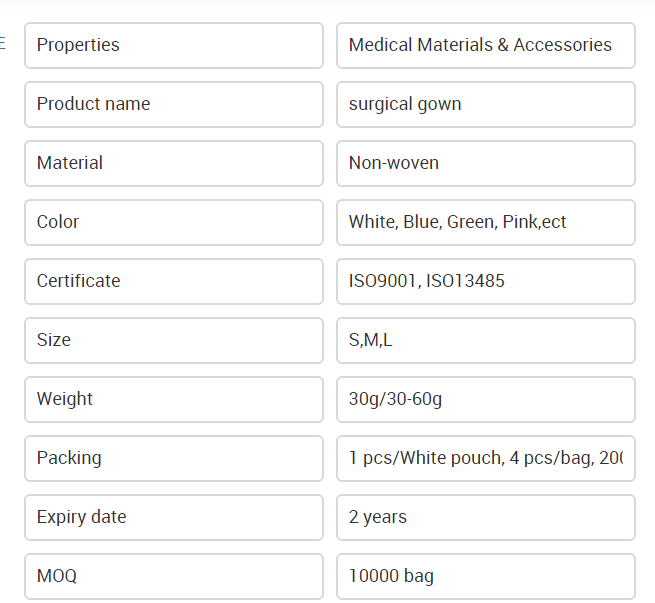
Task: Select the Non-woven value box
Action: [x=486, y=163]
